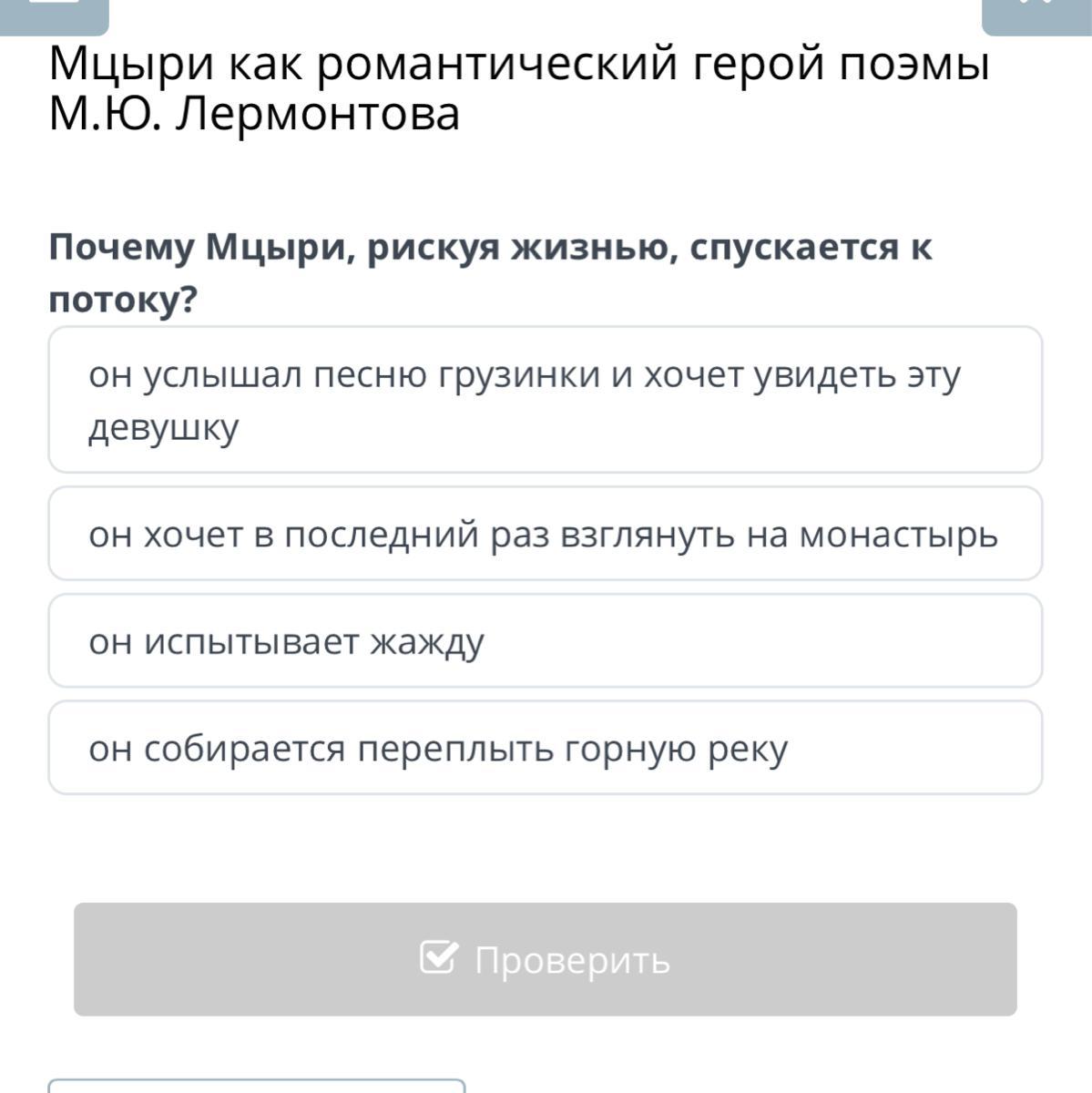Click "Проверить" label text in gray button
1092x1093 pixels.
(x=573, y=960)
